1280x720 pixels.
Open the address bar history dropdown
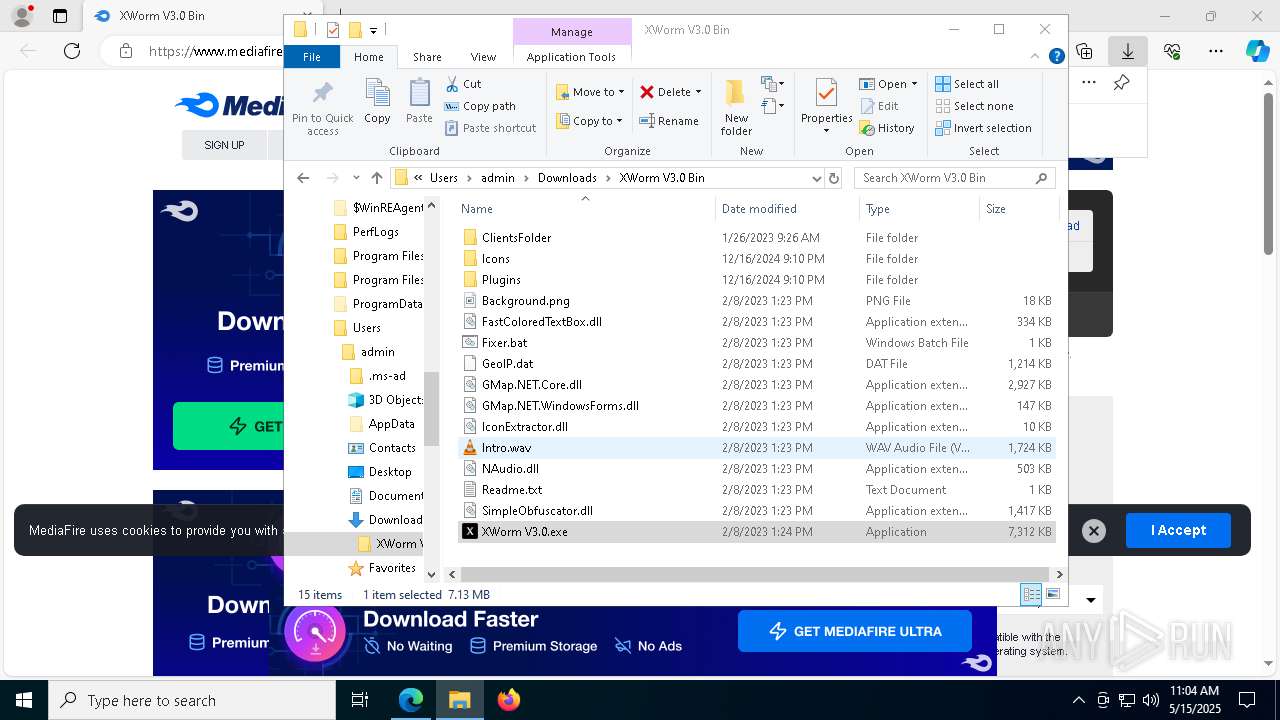[x=816, y=178]
